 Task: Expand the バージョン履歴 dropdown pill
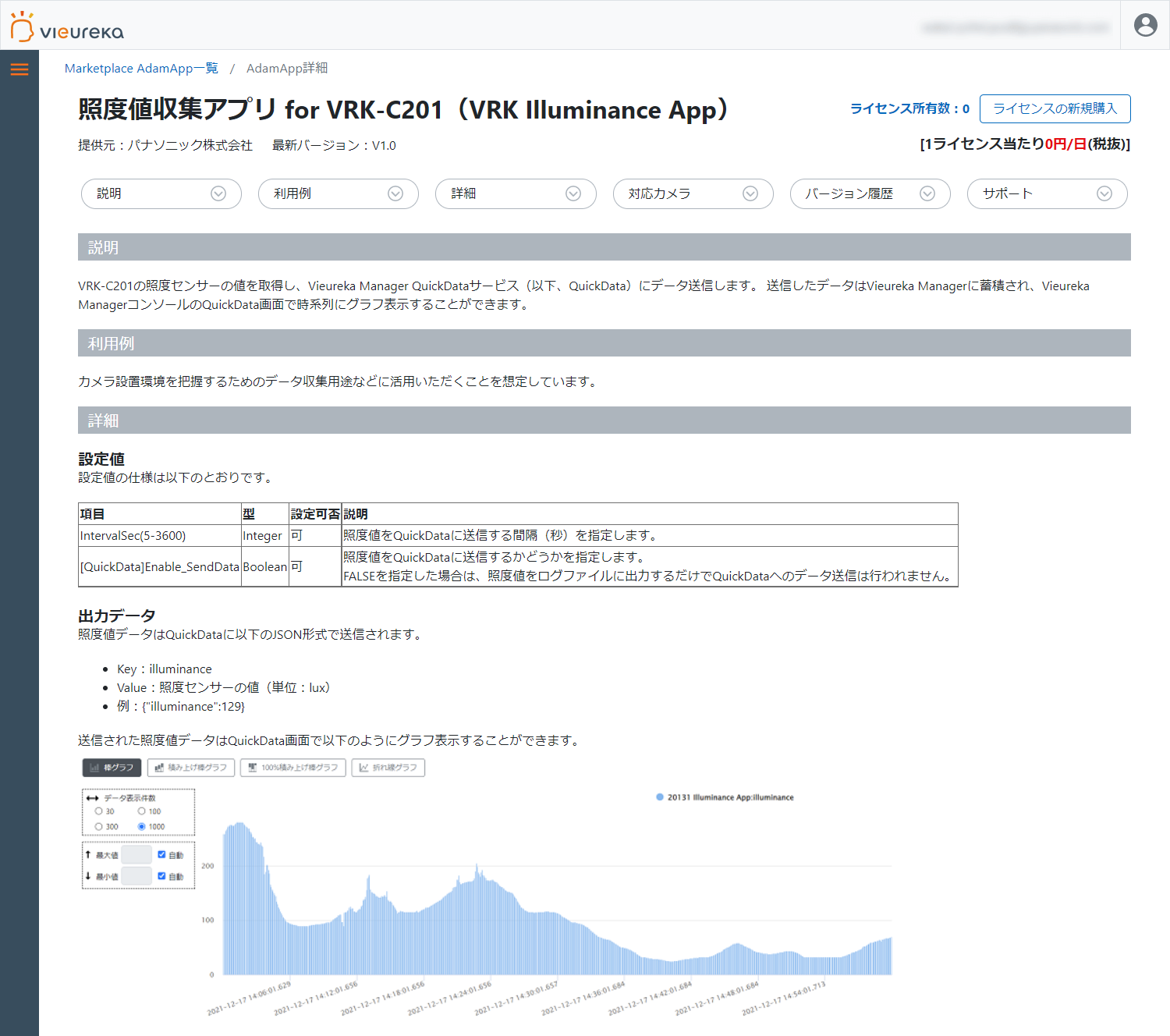coord(870,193)
